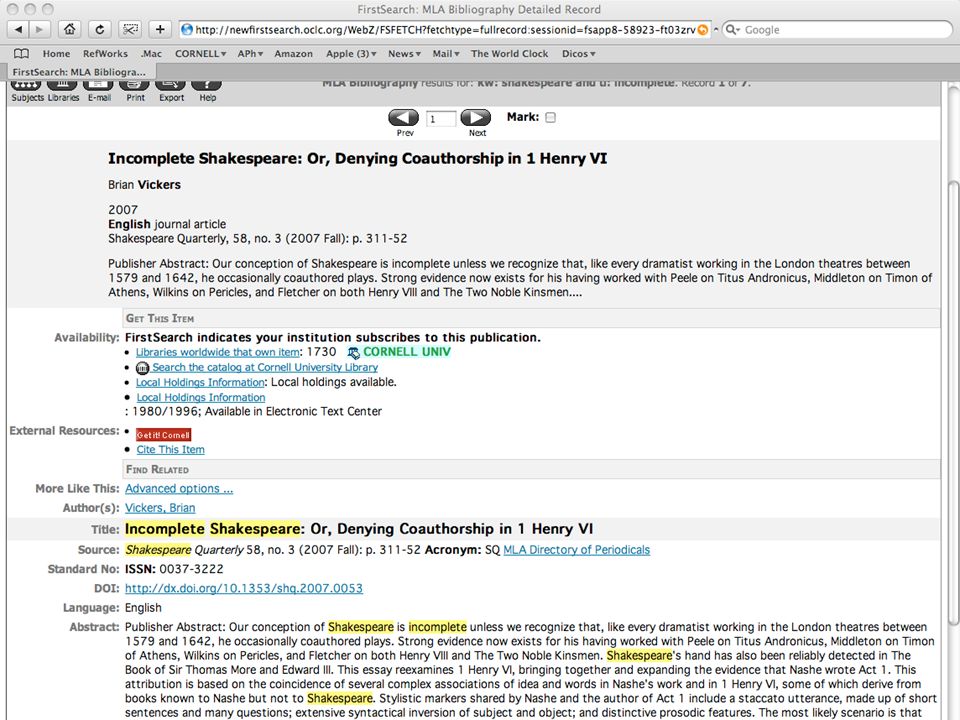Click the Get it! Cornell button
The height and width of the screenshot is (720, 960).
163,435
